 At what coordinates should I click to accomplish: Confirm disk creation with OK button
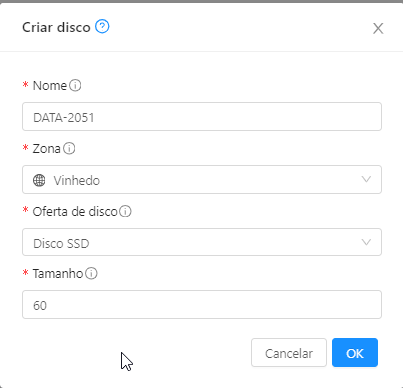click(355, 353)
